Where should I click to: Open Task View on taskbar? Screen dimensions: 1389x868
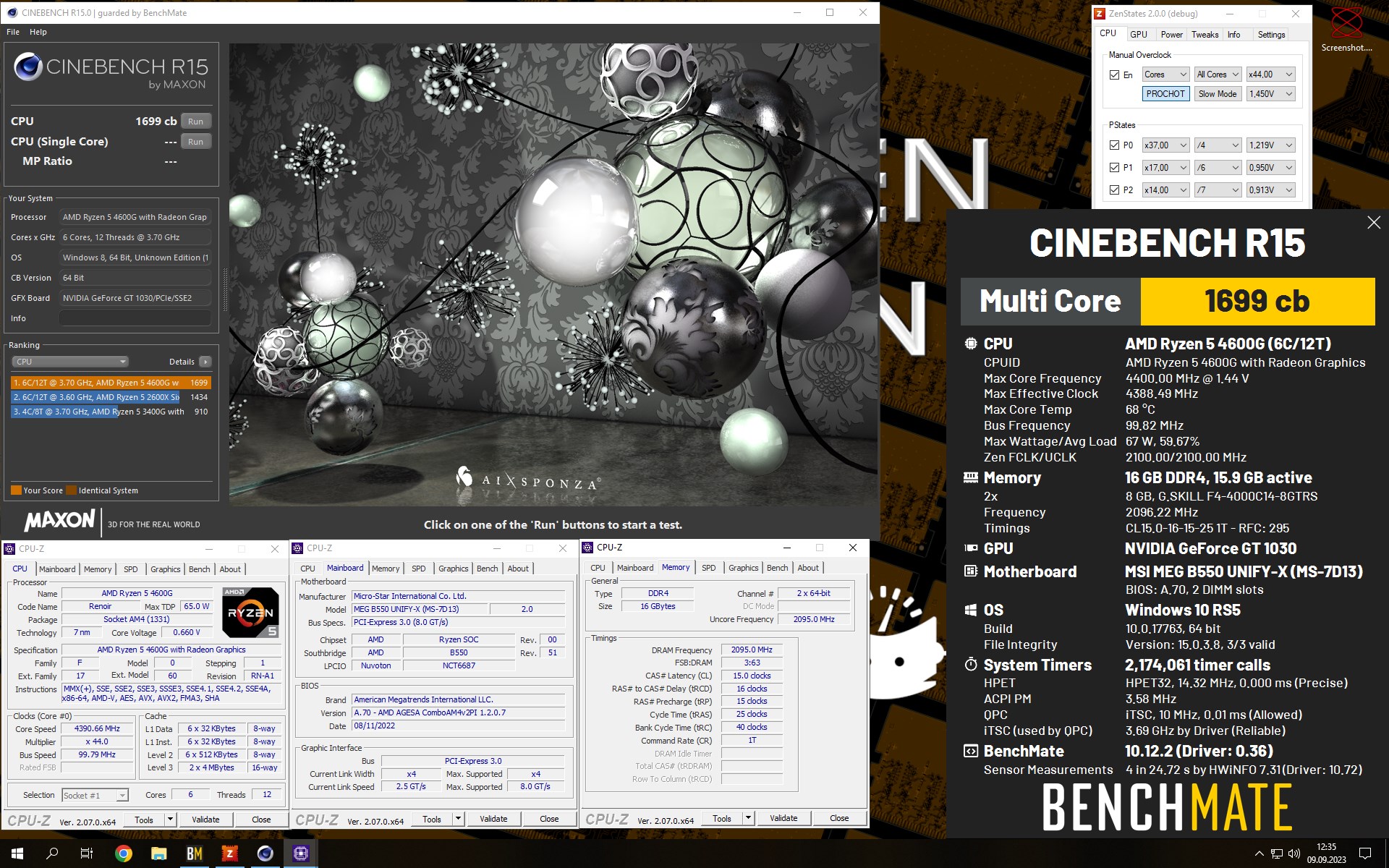pyautogui.click(x=87, y=854)
